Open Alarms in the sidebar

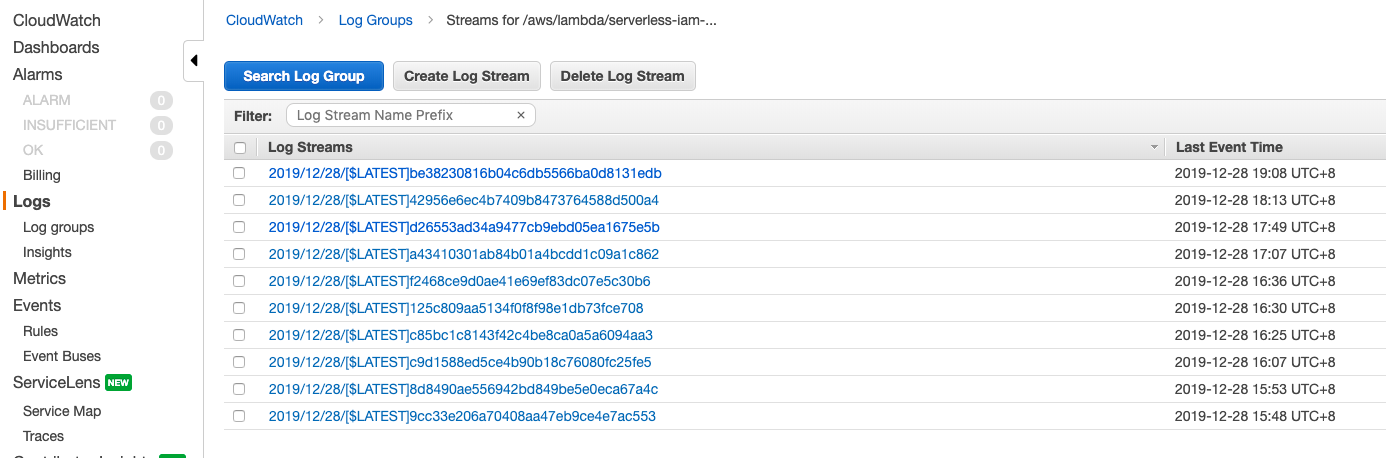(38, 74)
